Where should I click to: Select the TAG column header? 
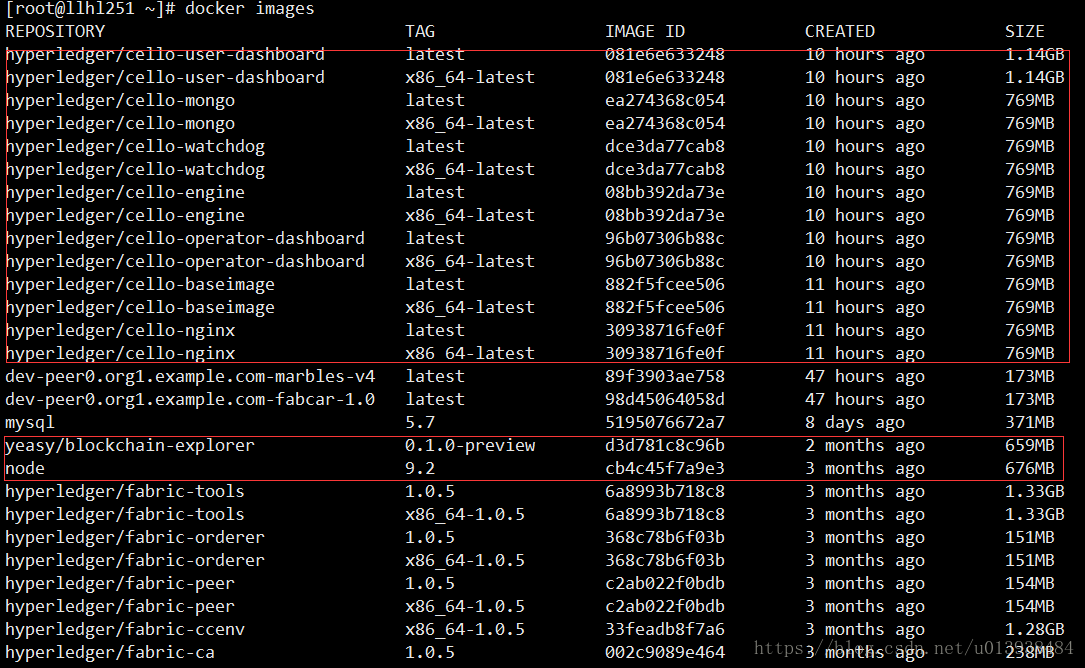coord(420,31)
